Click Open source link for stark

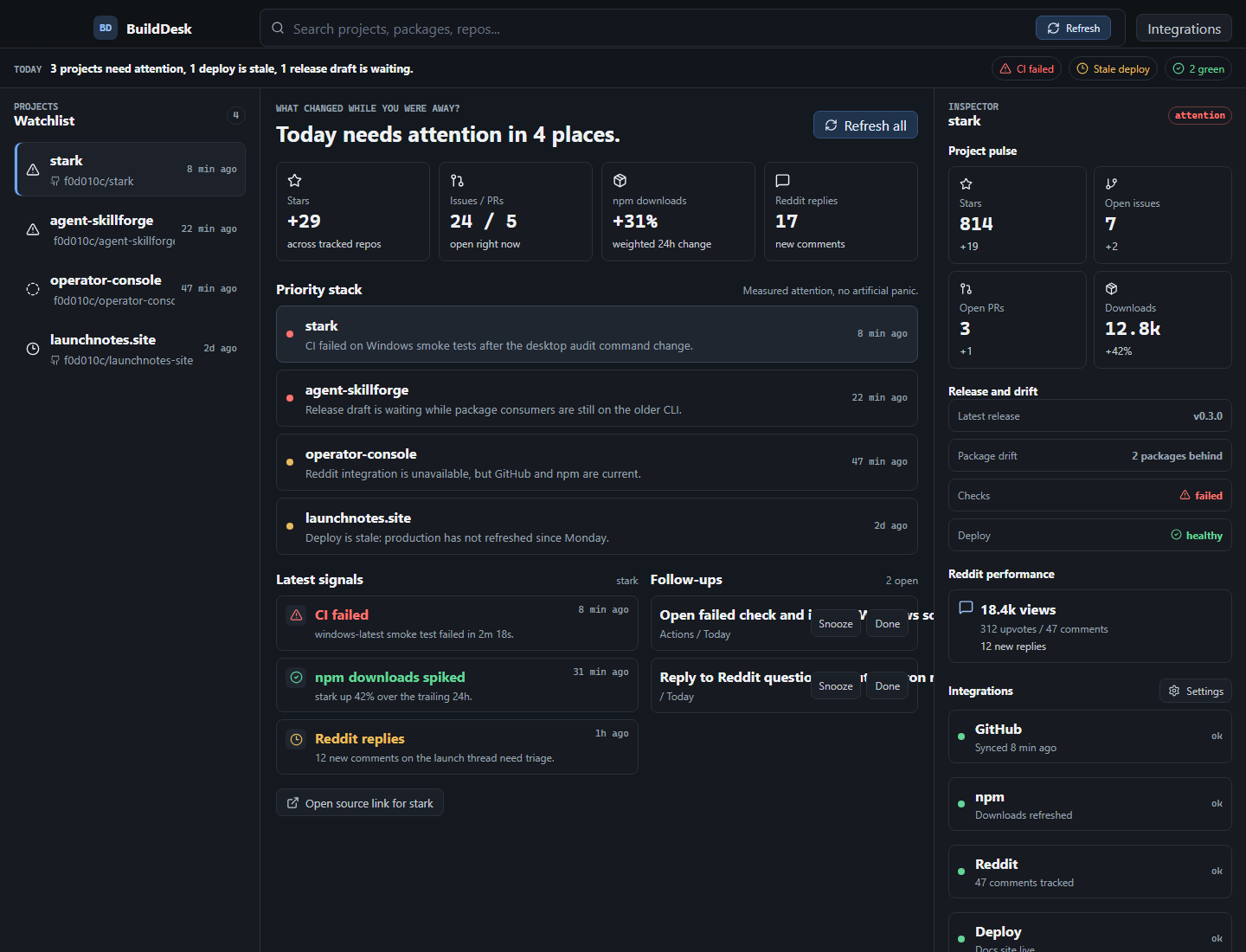(x=360, y=802)
